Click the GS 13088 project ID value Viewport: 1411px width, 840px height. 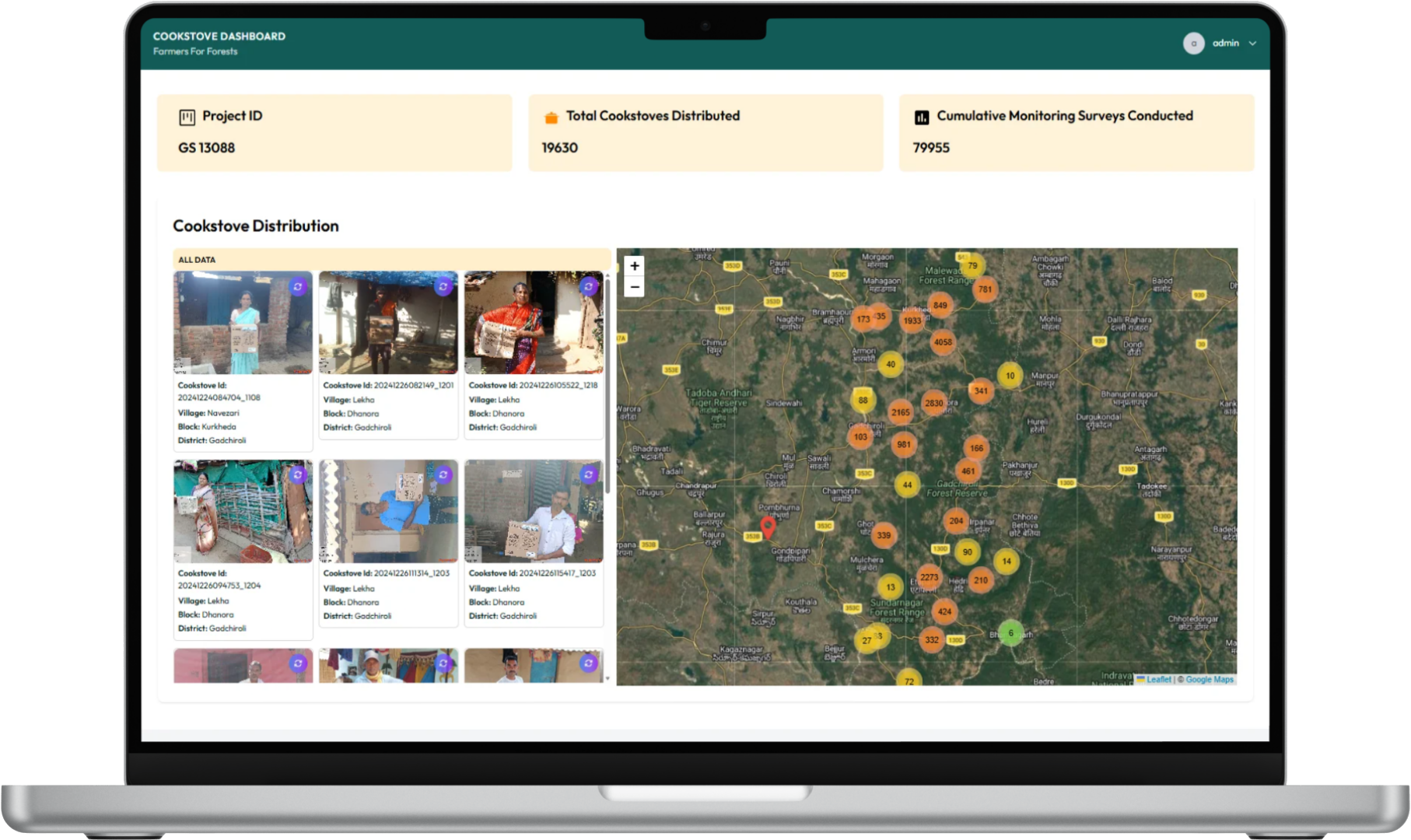[x=206, y=148]
